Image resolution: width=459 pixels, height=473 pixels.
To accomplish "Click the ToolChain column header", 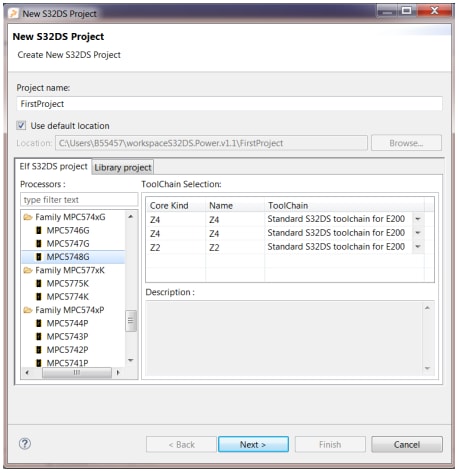I will [x=345, y=206].
